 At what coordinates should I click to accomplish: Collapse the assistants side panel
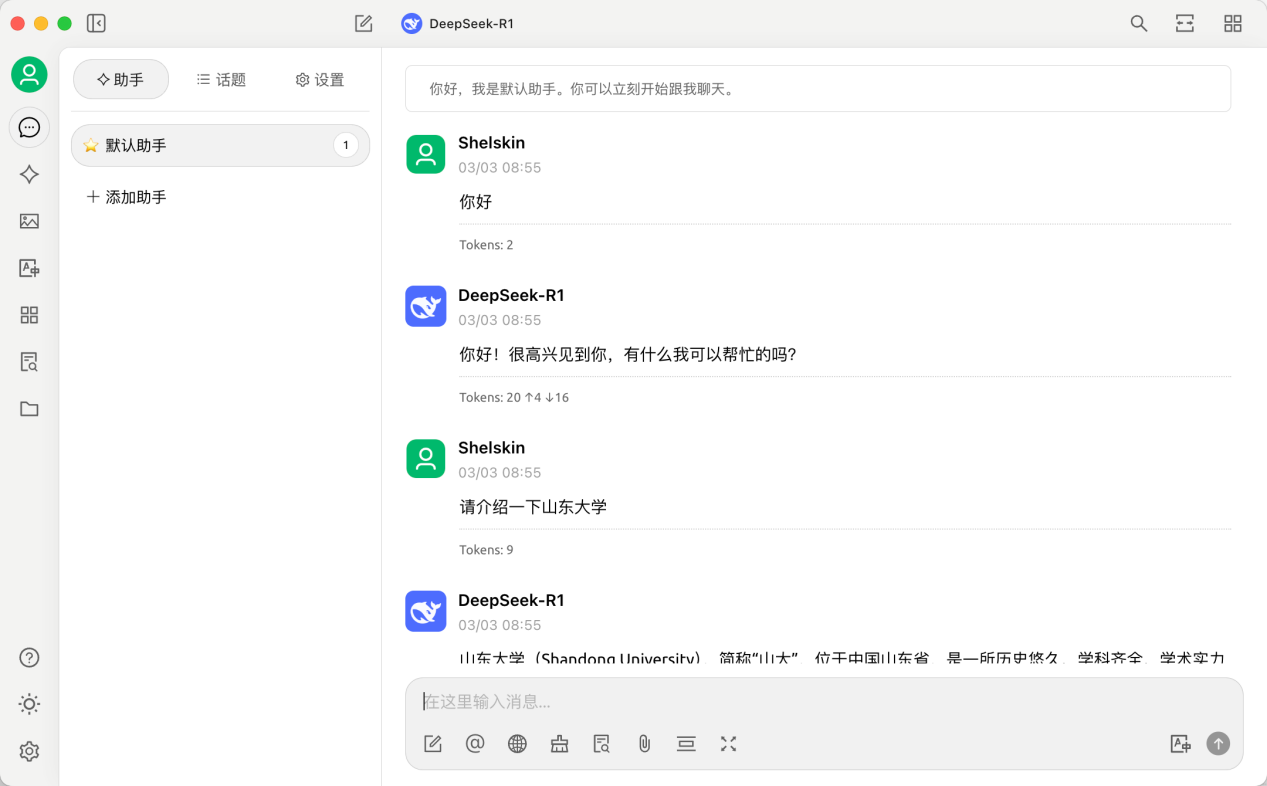[x=96, y=23]
